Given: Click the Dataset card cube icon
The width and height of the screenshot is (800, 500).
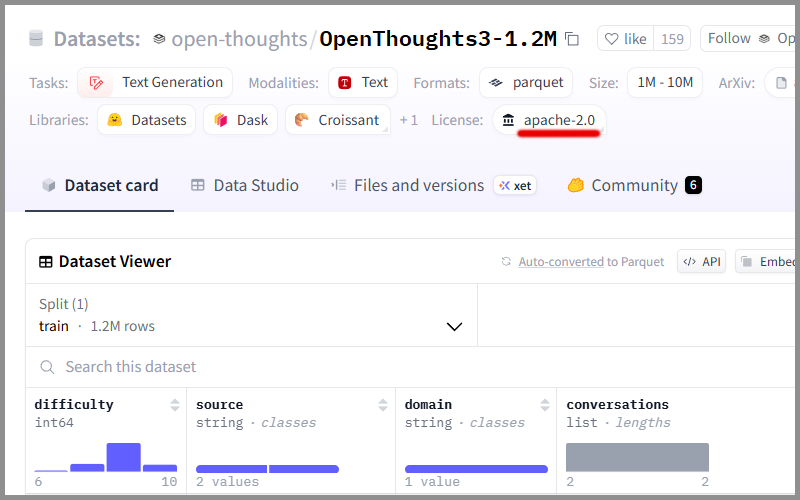Looking at the screenshot, I should [49, 185].
